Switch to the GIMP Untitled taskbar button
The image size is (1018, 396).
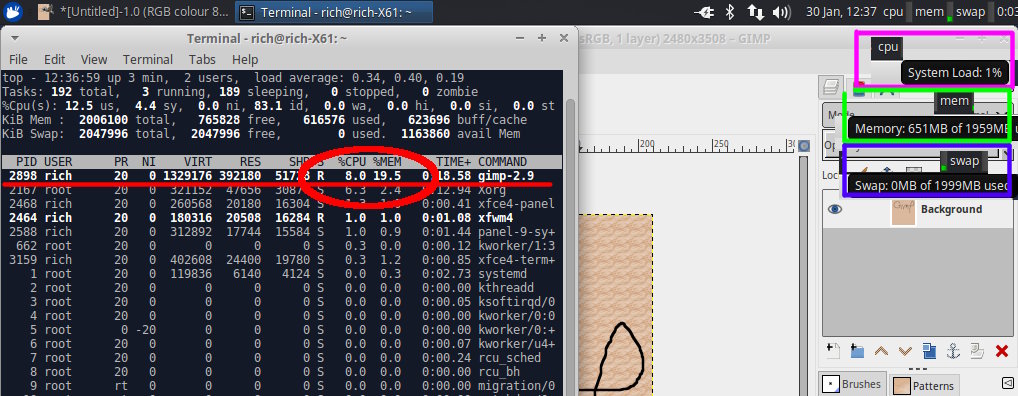(133, 12)
